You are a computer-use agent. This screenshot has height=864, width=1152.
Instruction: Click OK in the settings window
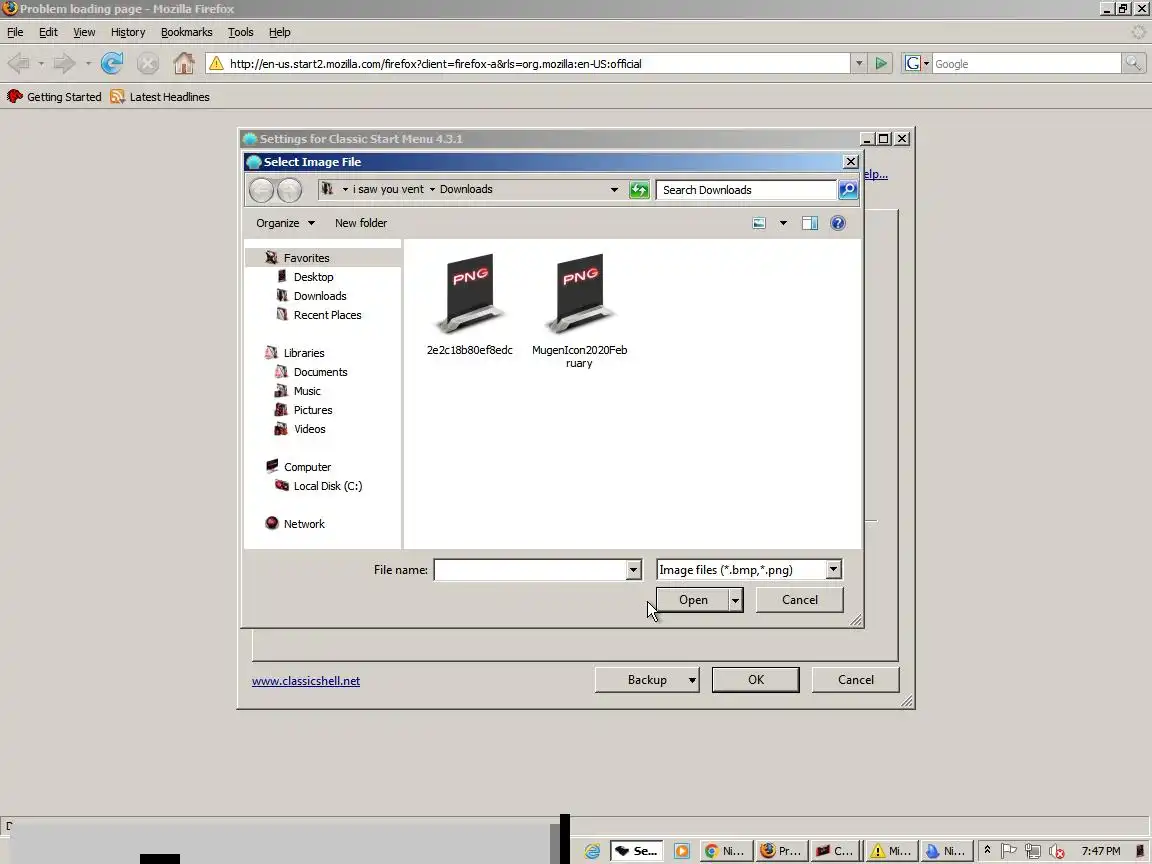[x=755, y=680]
